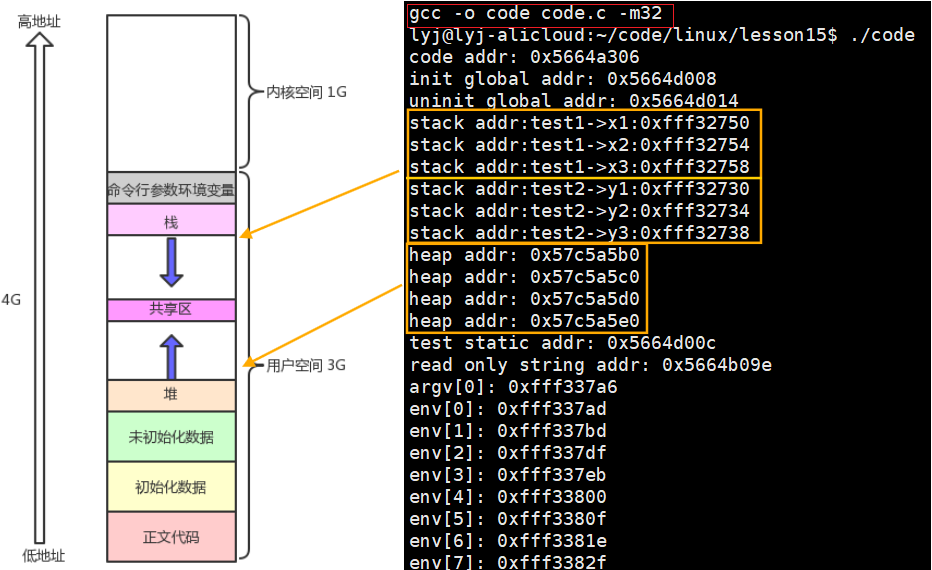Click the env[6]: 0xfff3381e line

[508, 541]
